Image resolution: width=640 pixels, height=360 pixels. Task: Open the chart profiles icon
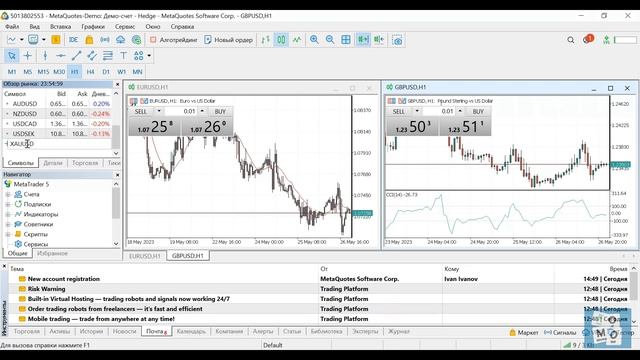pos(33,40)
